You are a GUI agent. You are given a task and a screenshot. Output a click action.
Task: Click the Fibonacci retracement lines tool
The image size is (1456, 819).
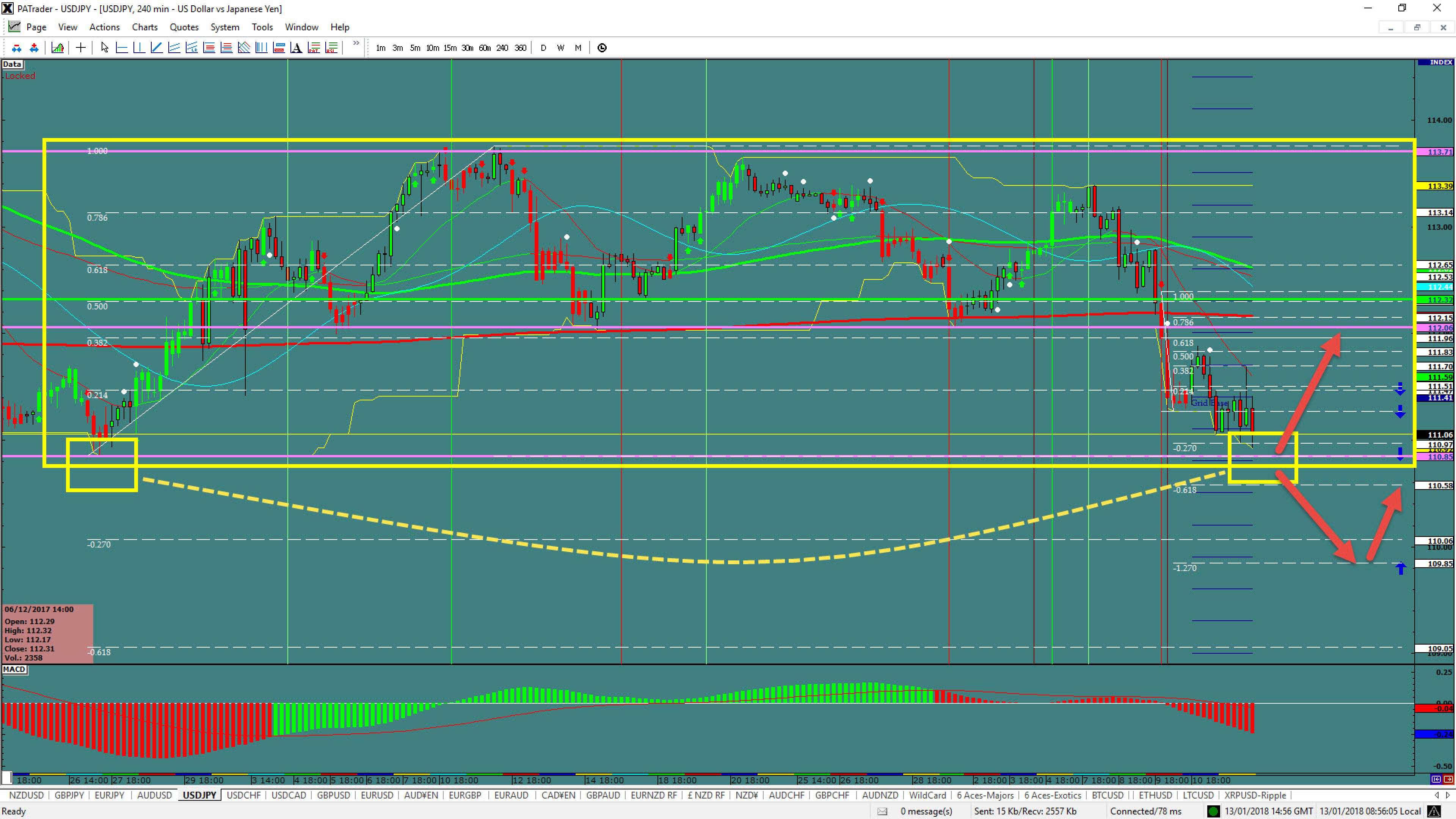[x=209, y=48]
